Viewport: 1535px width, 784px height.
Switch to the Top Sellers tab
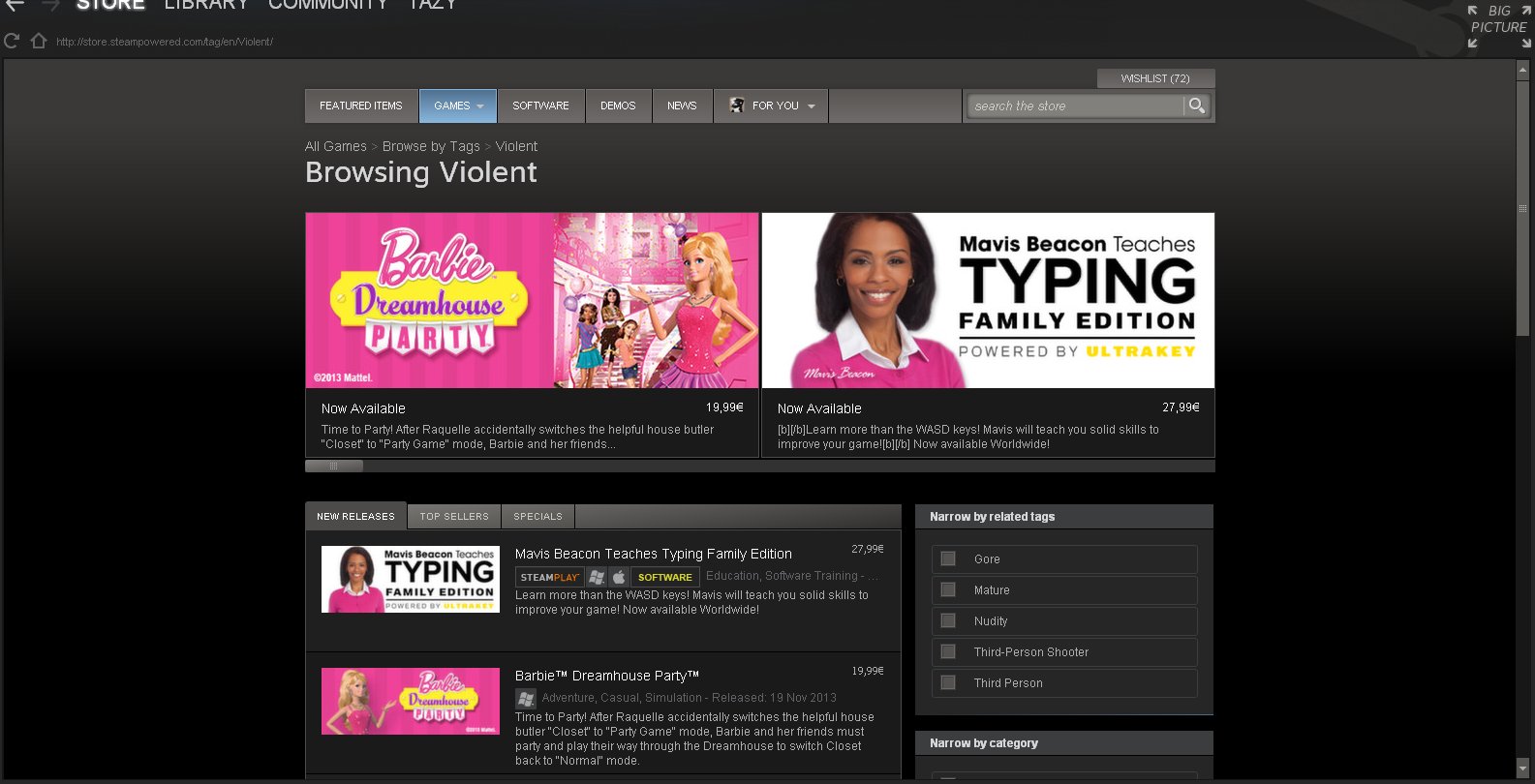(454, 516)
